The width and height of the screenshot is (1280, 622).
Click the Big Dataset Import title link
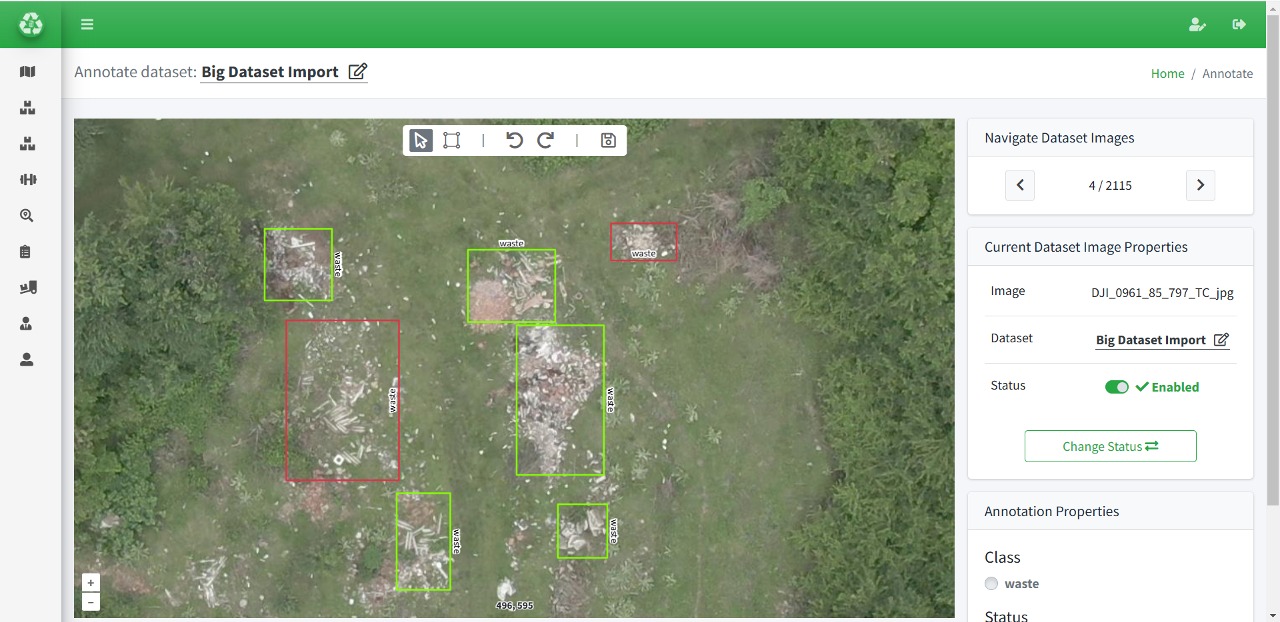pos(270,72)
